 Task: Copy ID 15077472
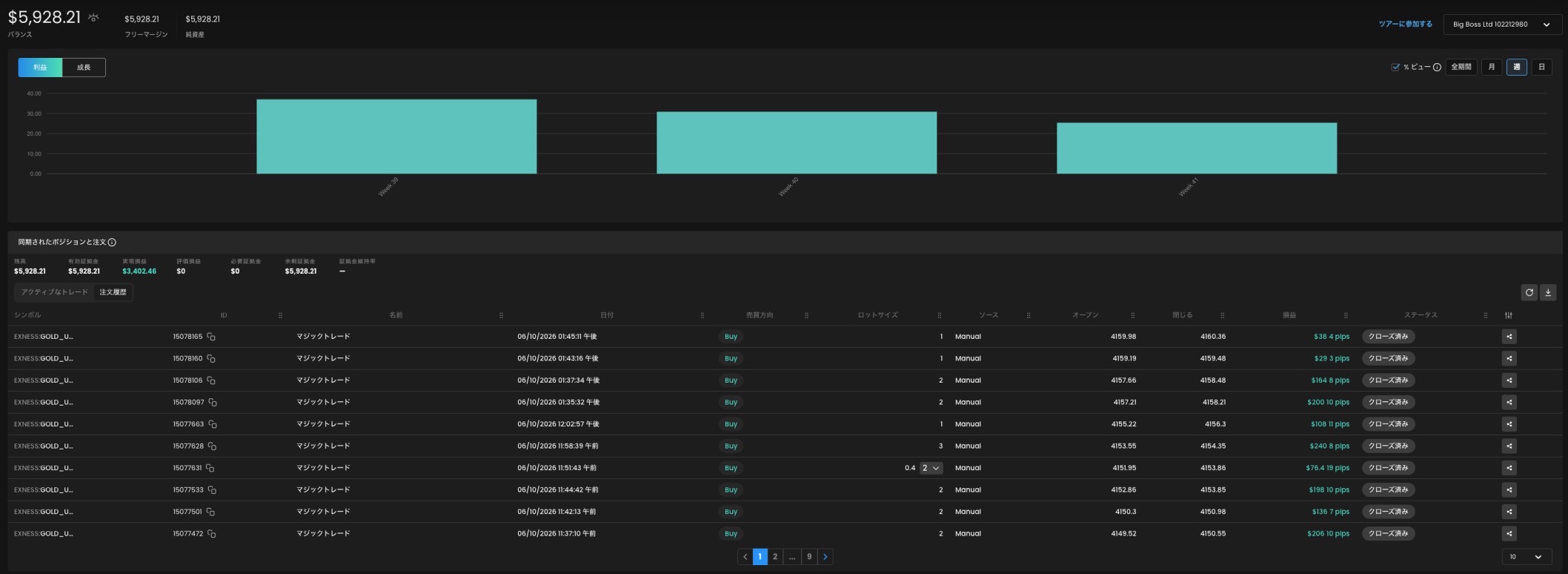point(212,534)
